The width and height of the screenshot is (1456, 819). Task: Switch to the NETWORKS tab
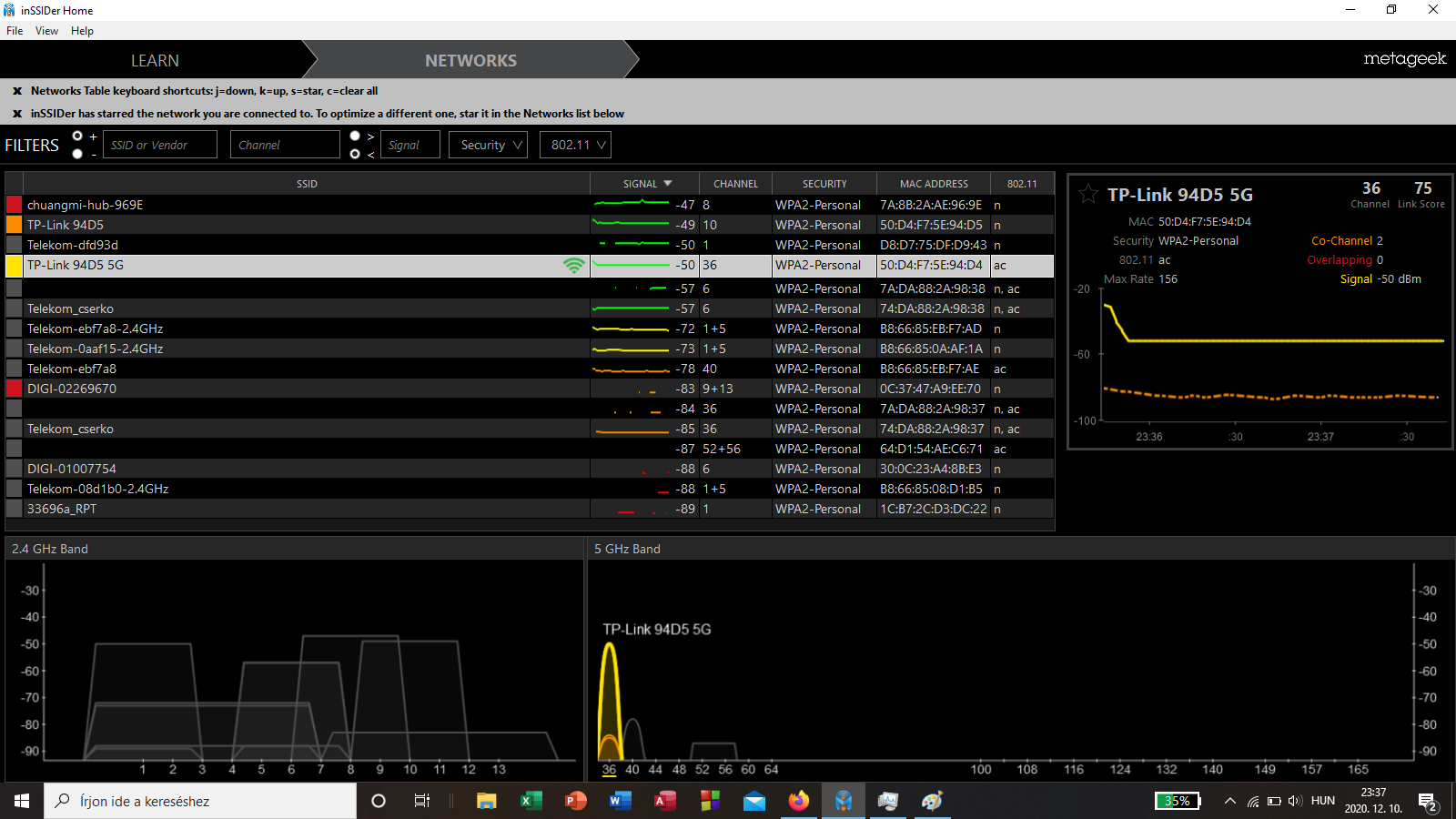[470, 60]
